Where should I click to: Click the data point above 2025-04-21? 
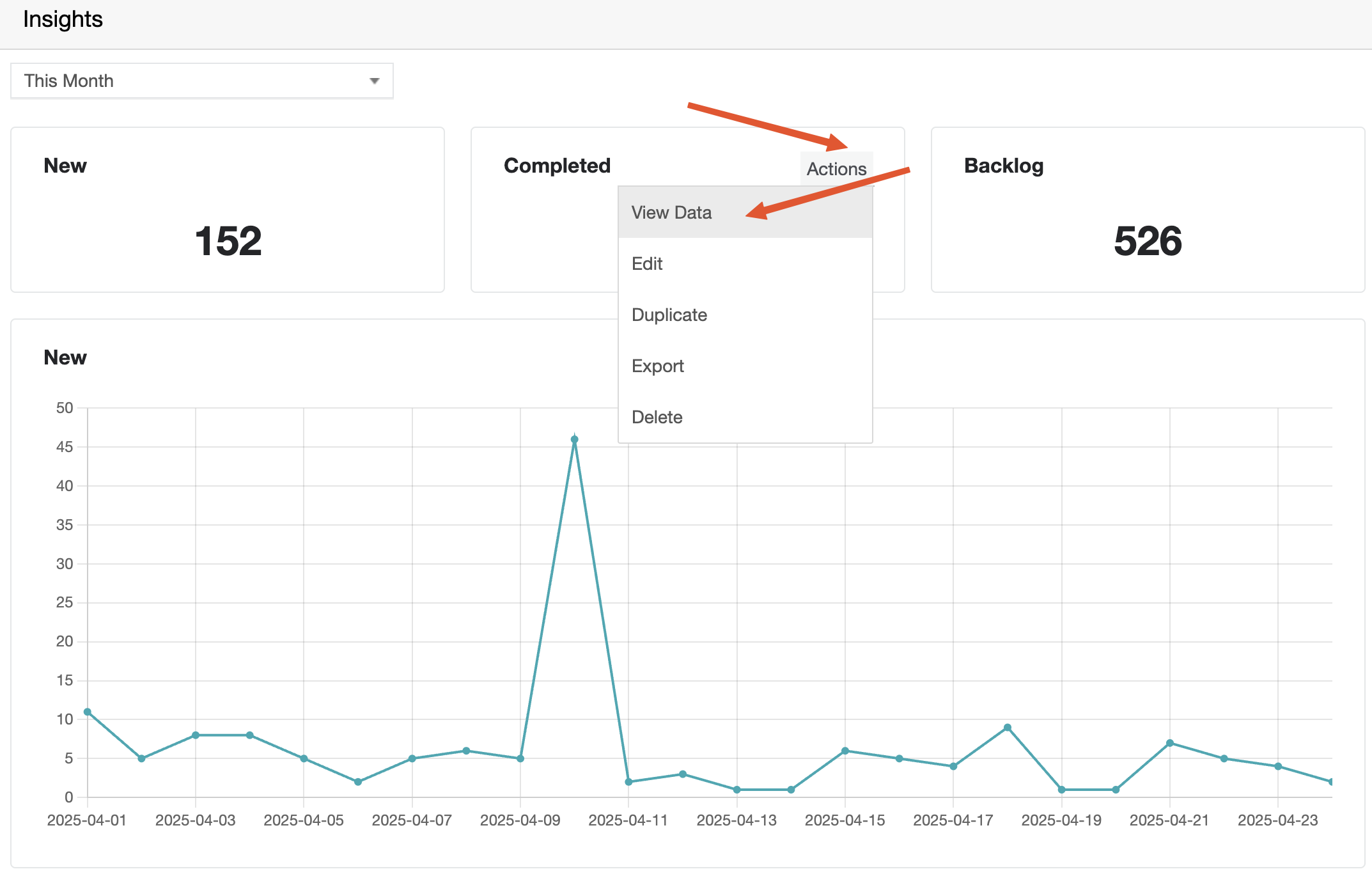point(1170,743)
